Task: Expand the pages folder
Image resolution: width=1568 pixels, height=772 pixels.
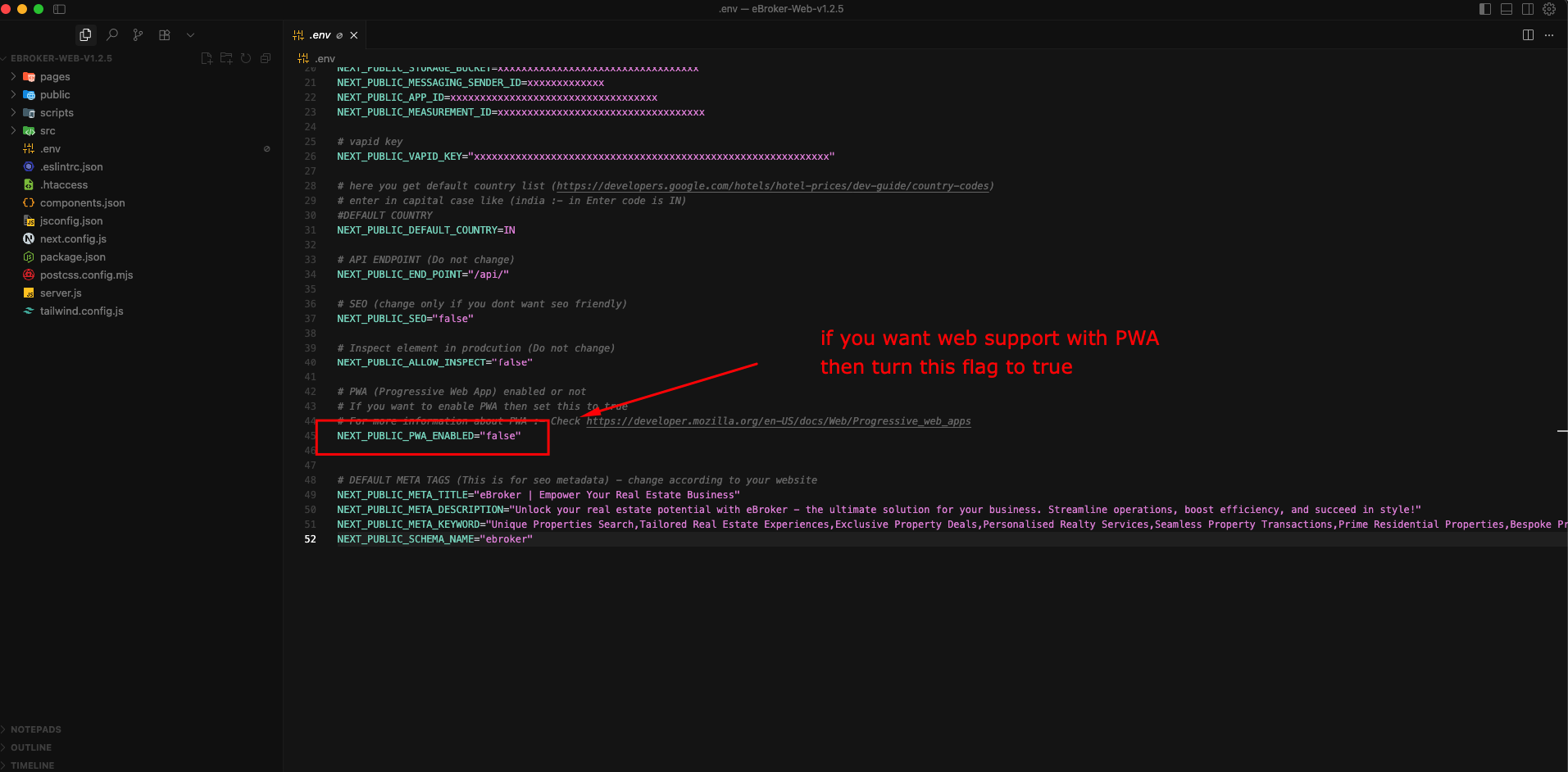Action: tap(13, 76)
